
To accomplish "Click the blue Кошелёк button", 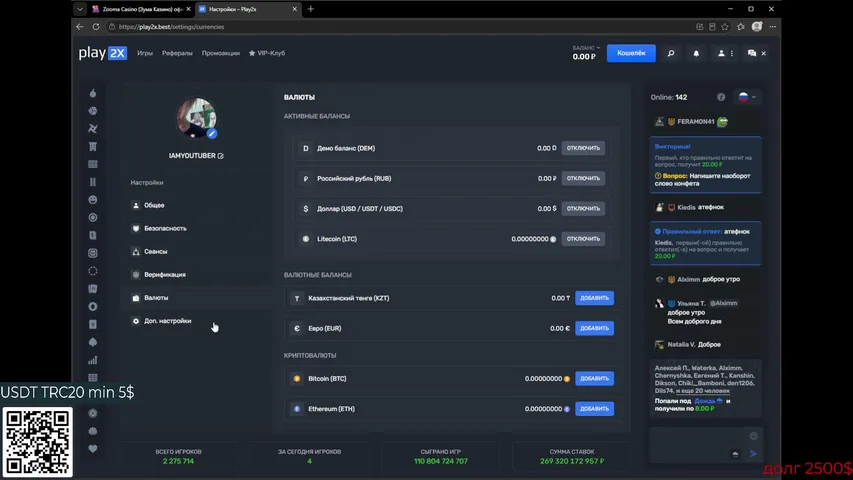I will point(631,53).
